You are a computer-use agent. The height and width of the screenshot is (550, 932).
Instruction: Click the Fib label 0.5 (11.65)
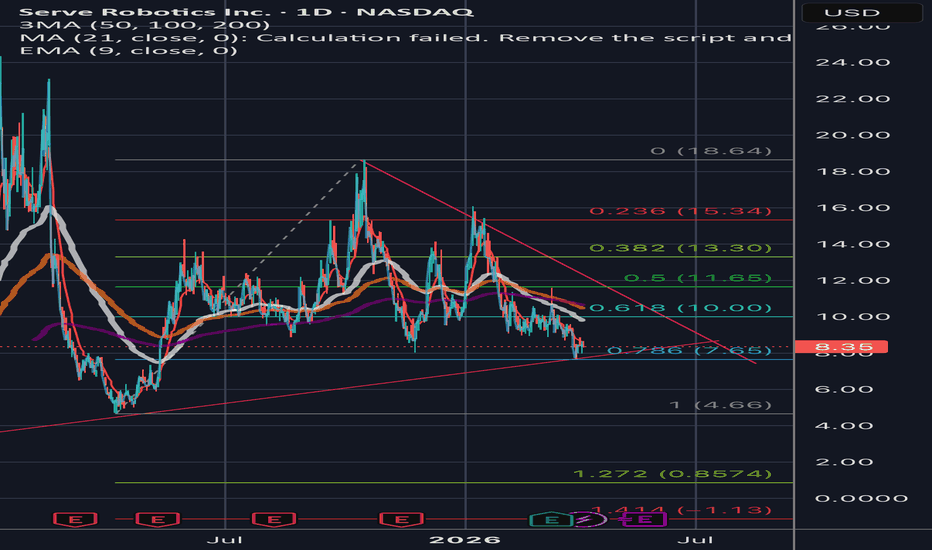pyautogui.click(x=698, y=278)
